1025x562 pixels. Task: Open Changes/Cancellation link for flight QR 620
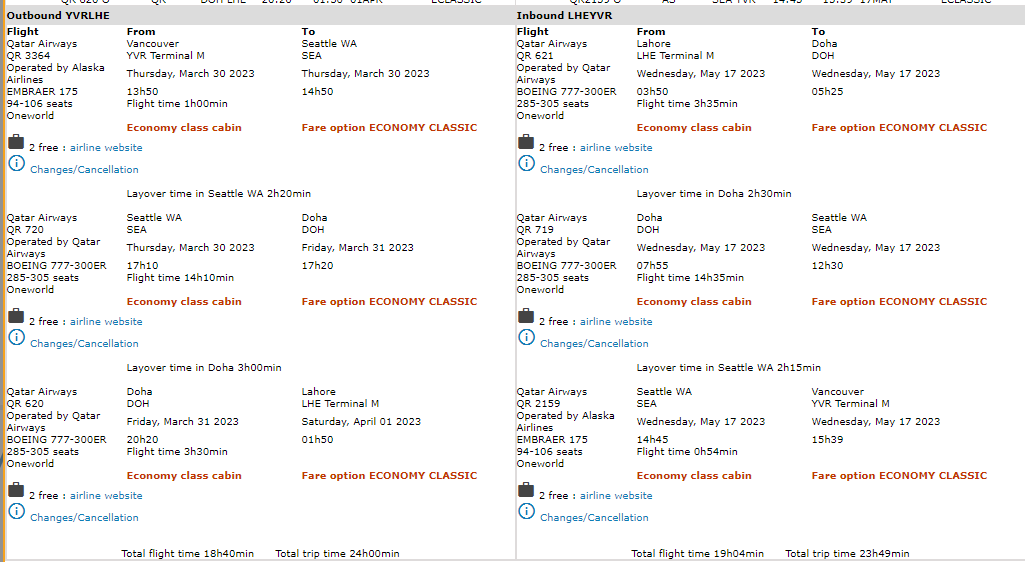coord(84,518)
